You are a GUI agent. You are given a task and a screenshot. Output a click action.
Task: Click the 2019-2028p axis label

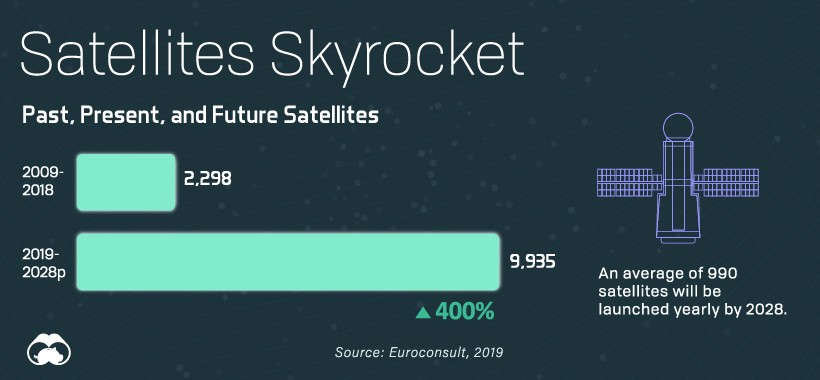point(44,263)
